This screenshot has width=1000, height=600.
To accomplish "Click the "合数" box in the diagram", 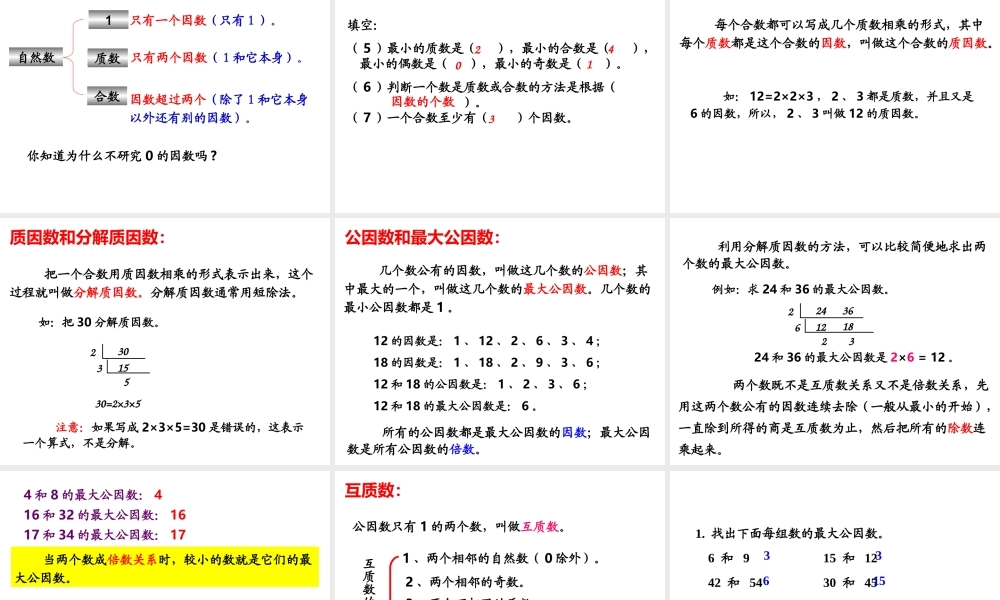I will [106, 96].
